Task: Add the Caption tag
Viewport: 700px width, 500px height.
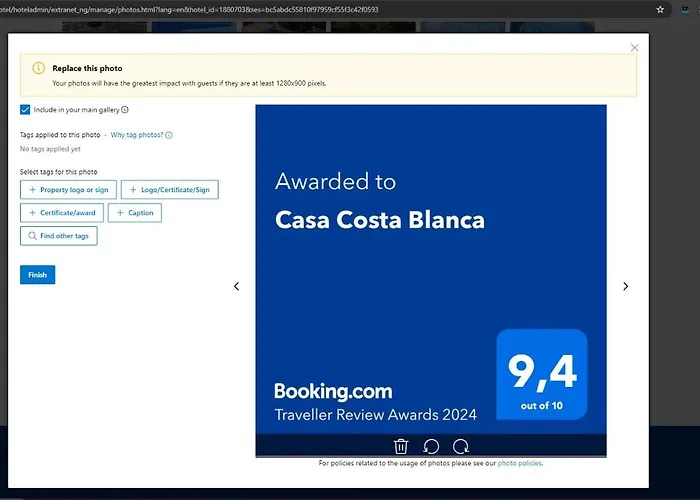Action: [135, 213]
